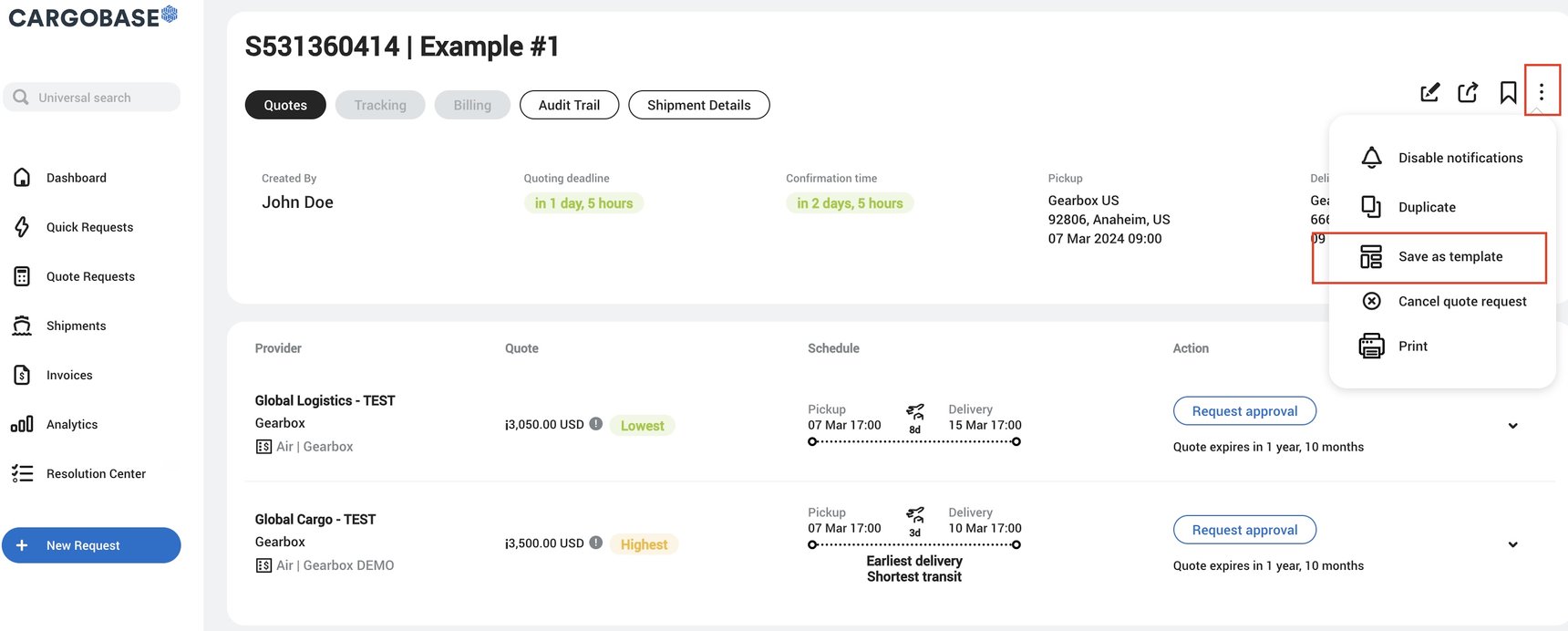This screenshot has width=1568, height=631.
Task: Bookmark this shipment request
Action: click(x=1508, y=92)
